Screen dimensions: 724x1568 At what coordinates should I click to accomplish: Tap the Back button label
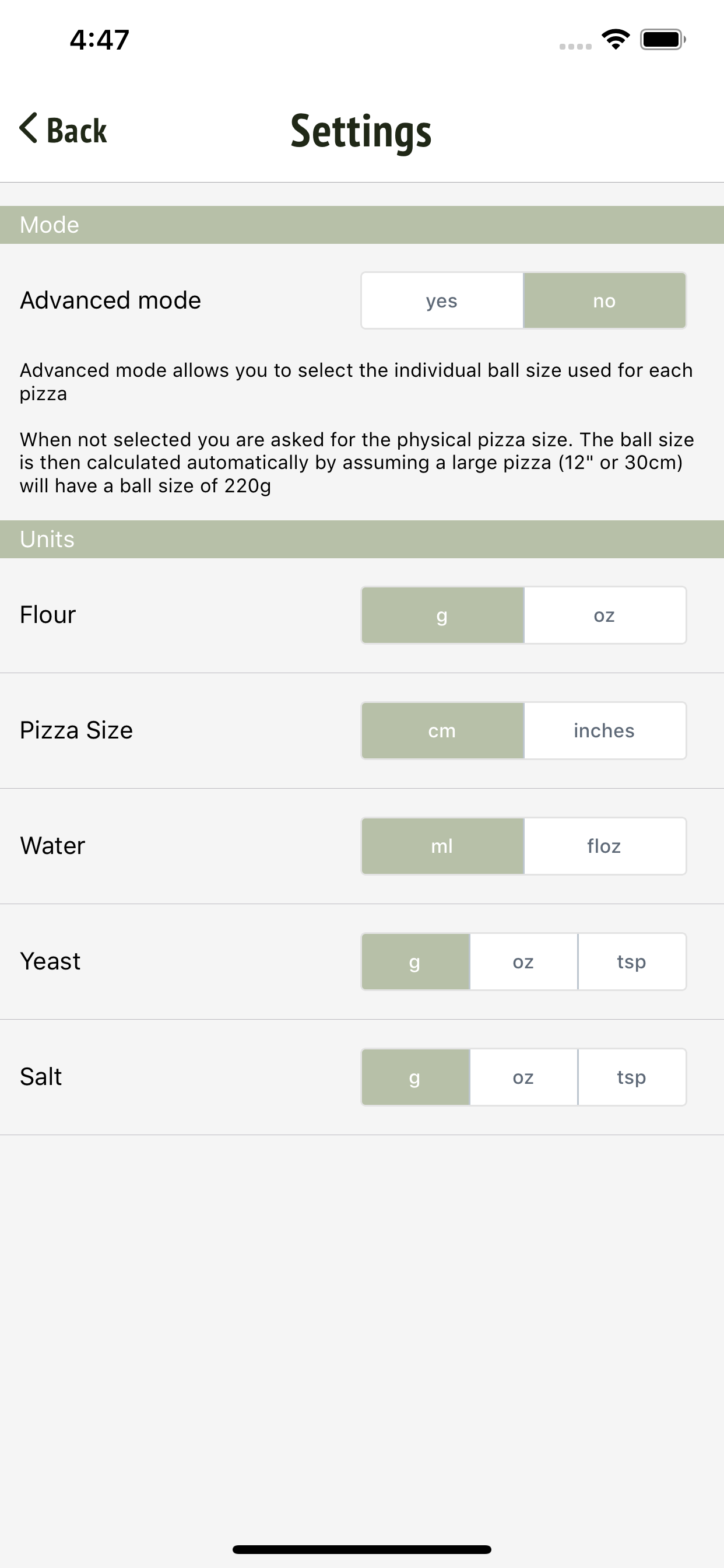[77, 130]
